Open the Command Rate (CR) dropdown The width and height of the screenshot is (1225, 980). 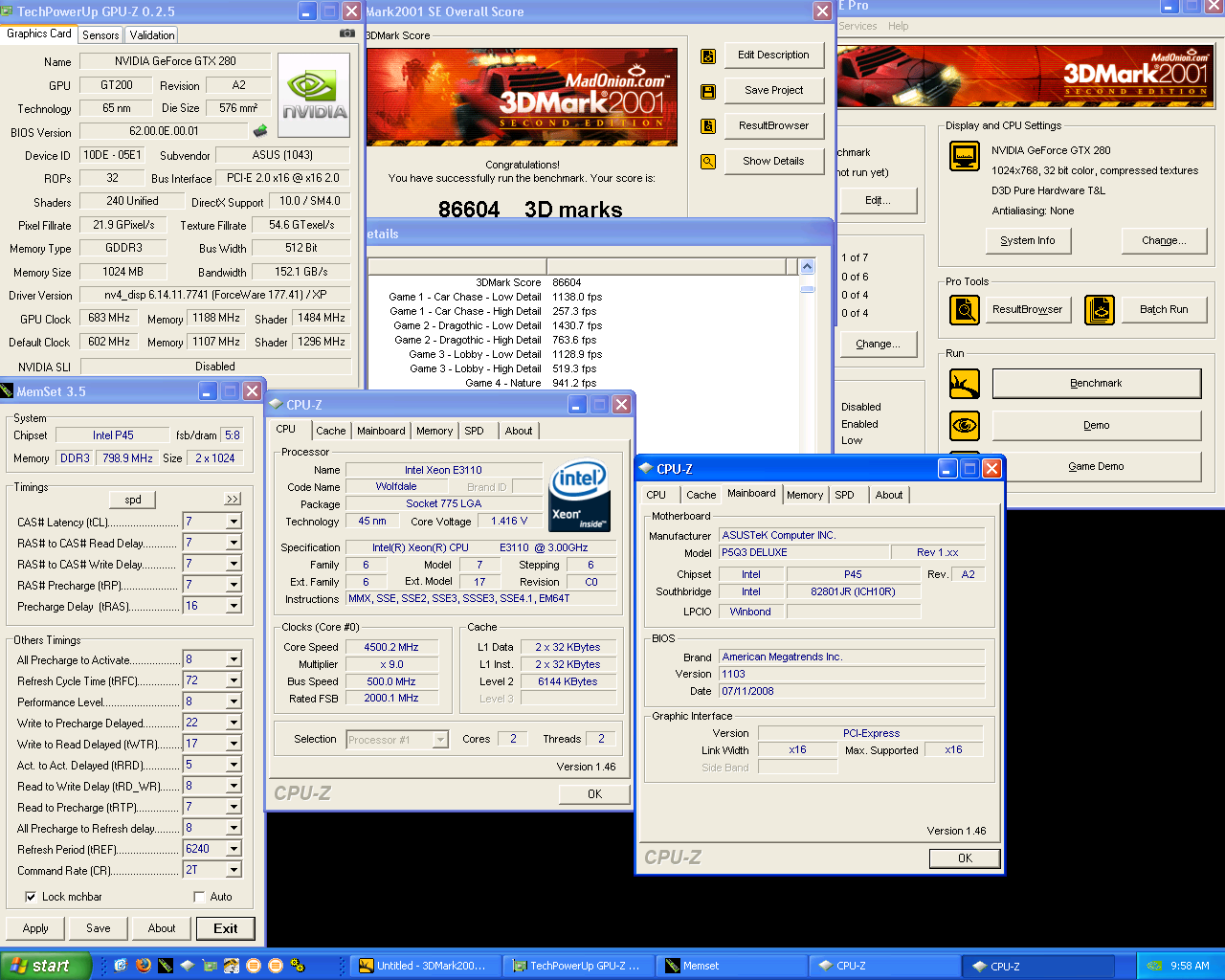[234, 870]
